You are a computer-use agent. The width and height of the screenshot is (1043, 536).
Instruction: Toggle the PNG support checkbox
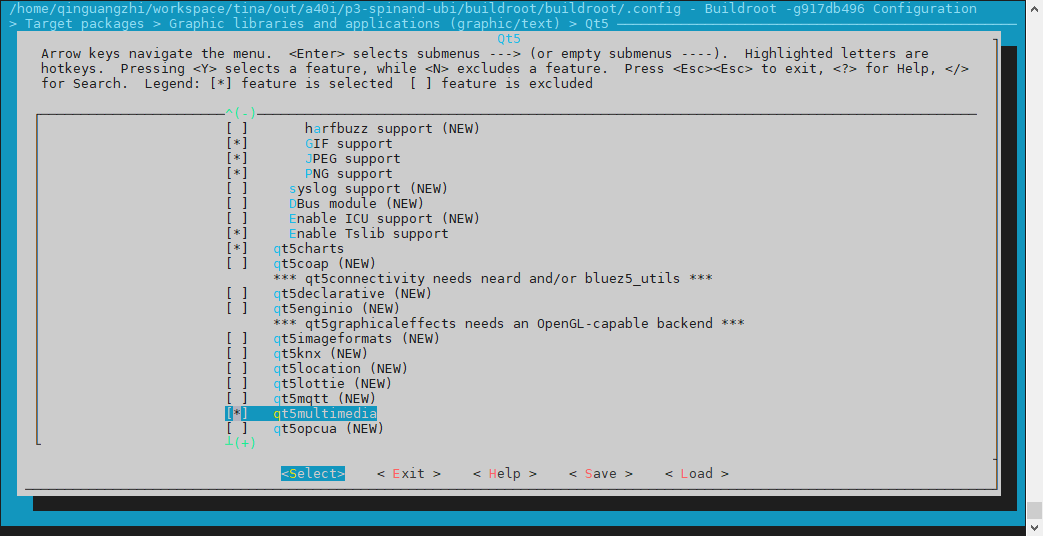click(237, 174)
